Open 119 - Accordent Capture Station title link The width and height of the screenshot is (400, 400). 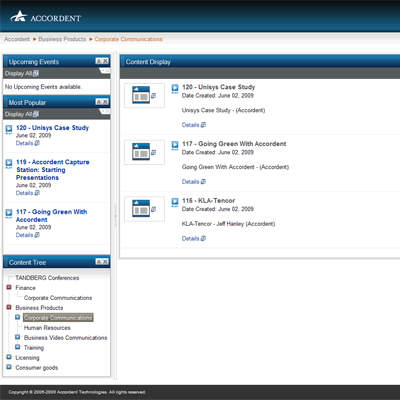[53, 170]
